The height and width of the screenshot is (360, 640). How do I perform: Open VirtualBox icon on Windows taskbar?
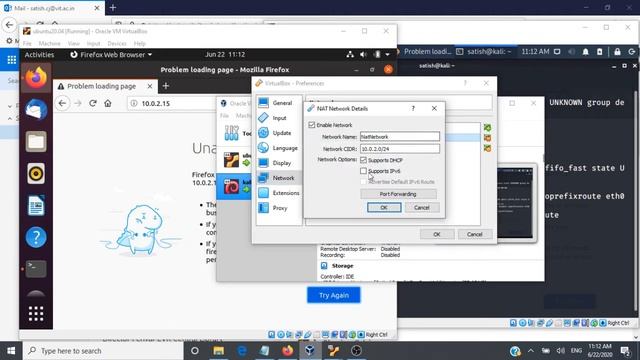pos(310,351)
